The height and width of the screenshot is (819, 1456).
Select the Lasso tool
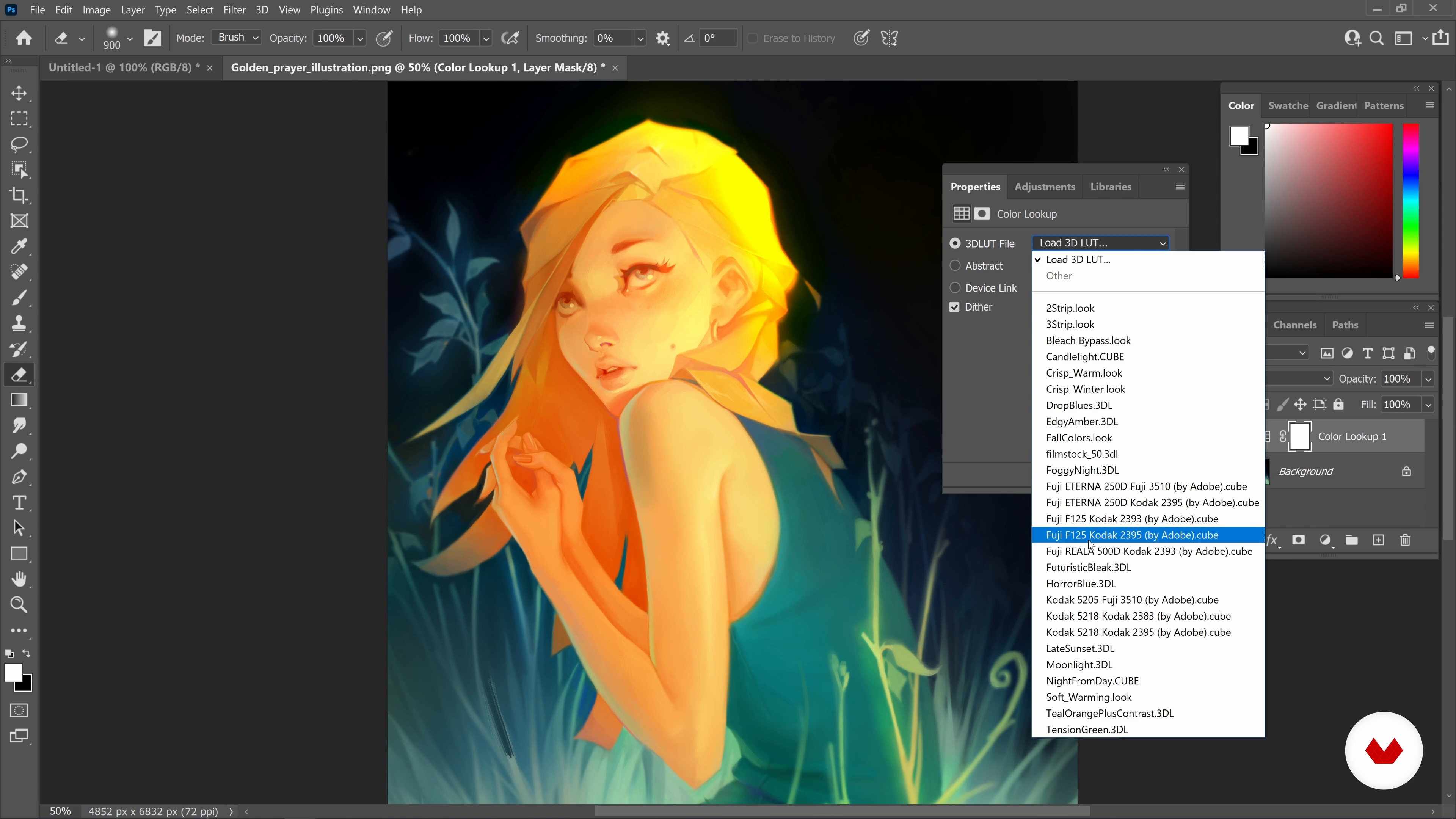click(x=19, y=144)
